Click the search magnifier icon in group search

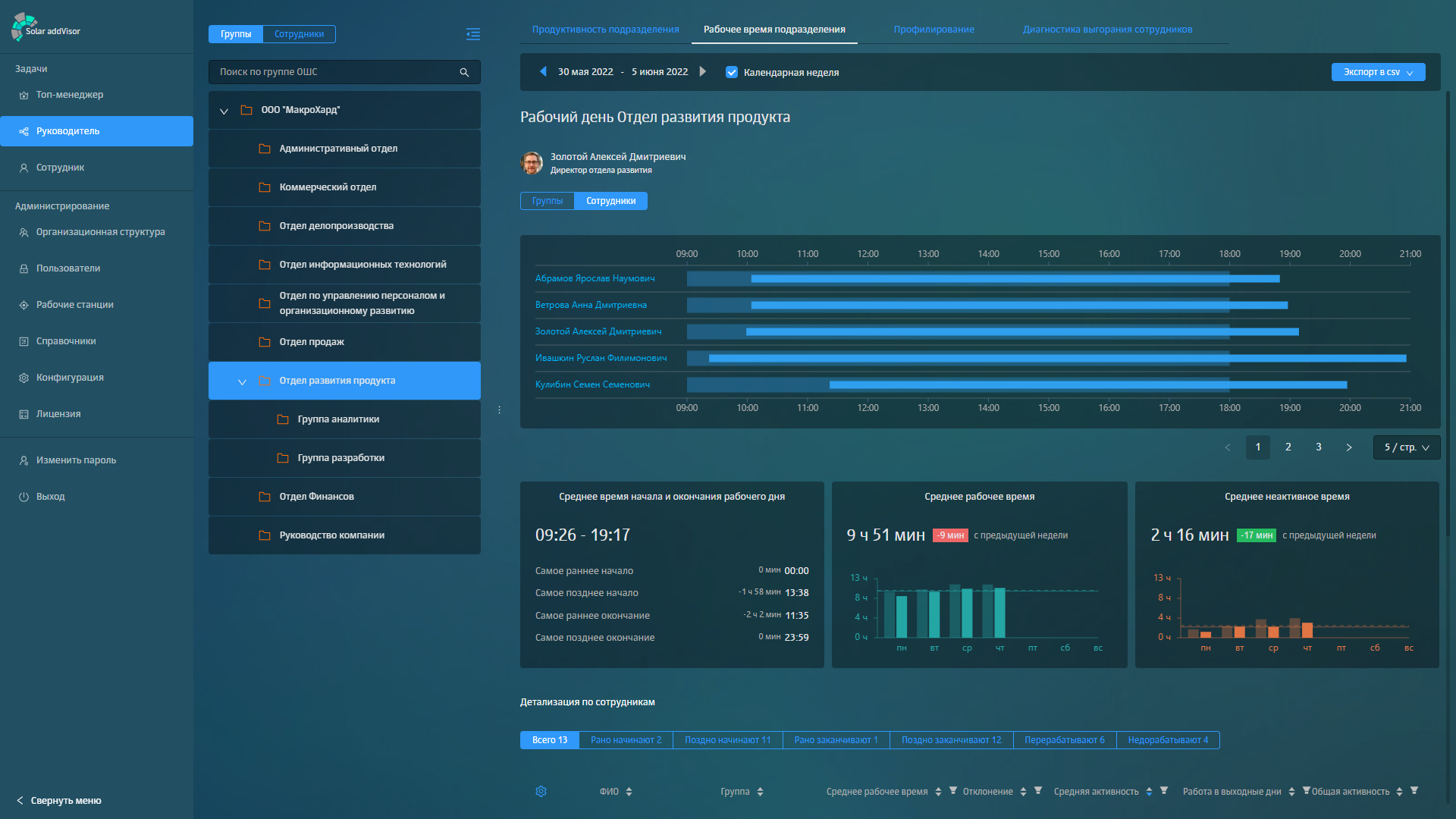pos(464,73)
